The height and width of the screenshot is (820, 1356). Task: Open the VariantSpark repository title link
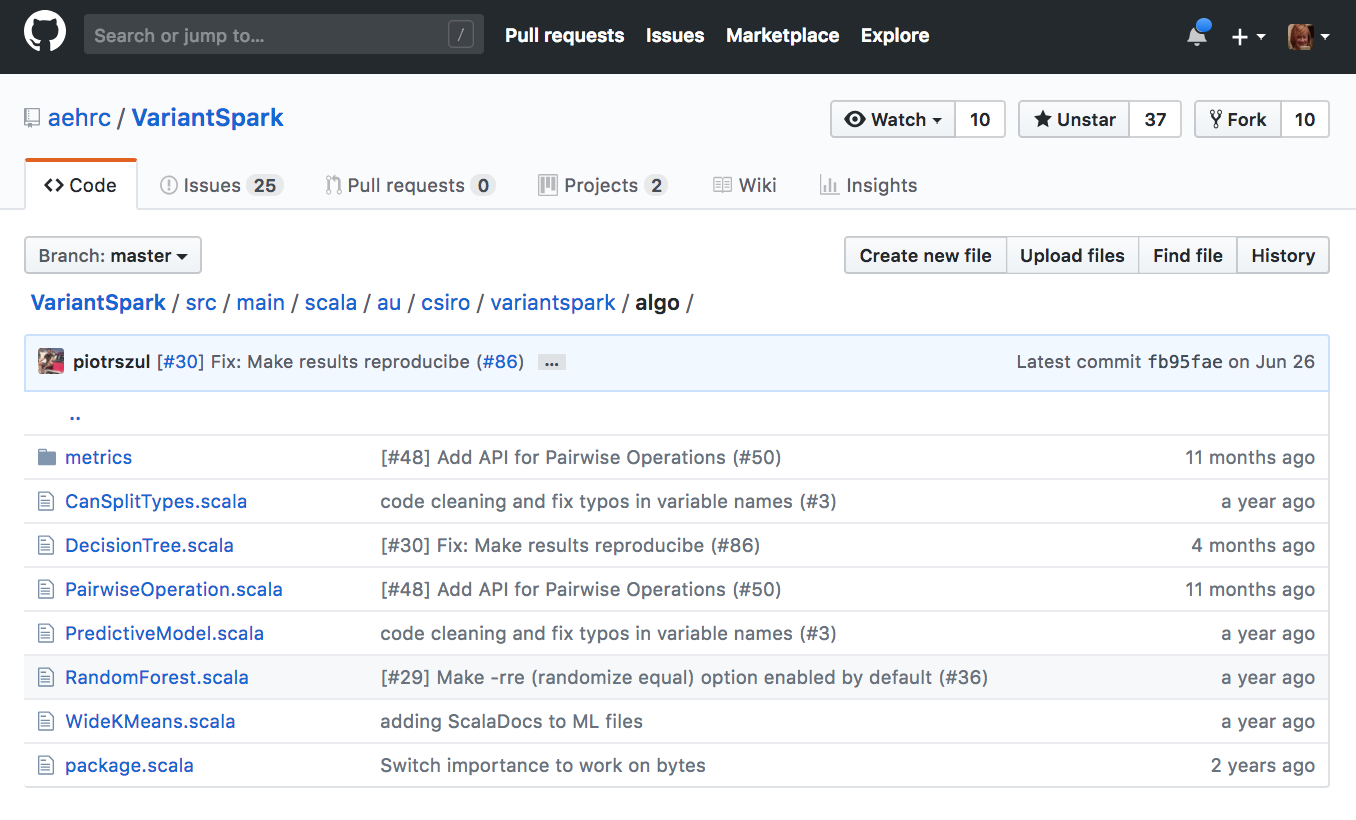[208, 118]
